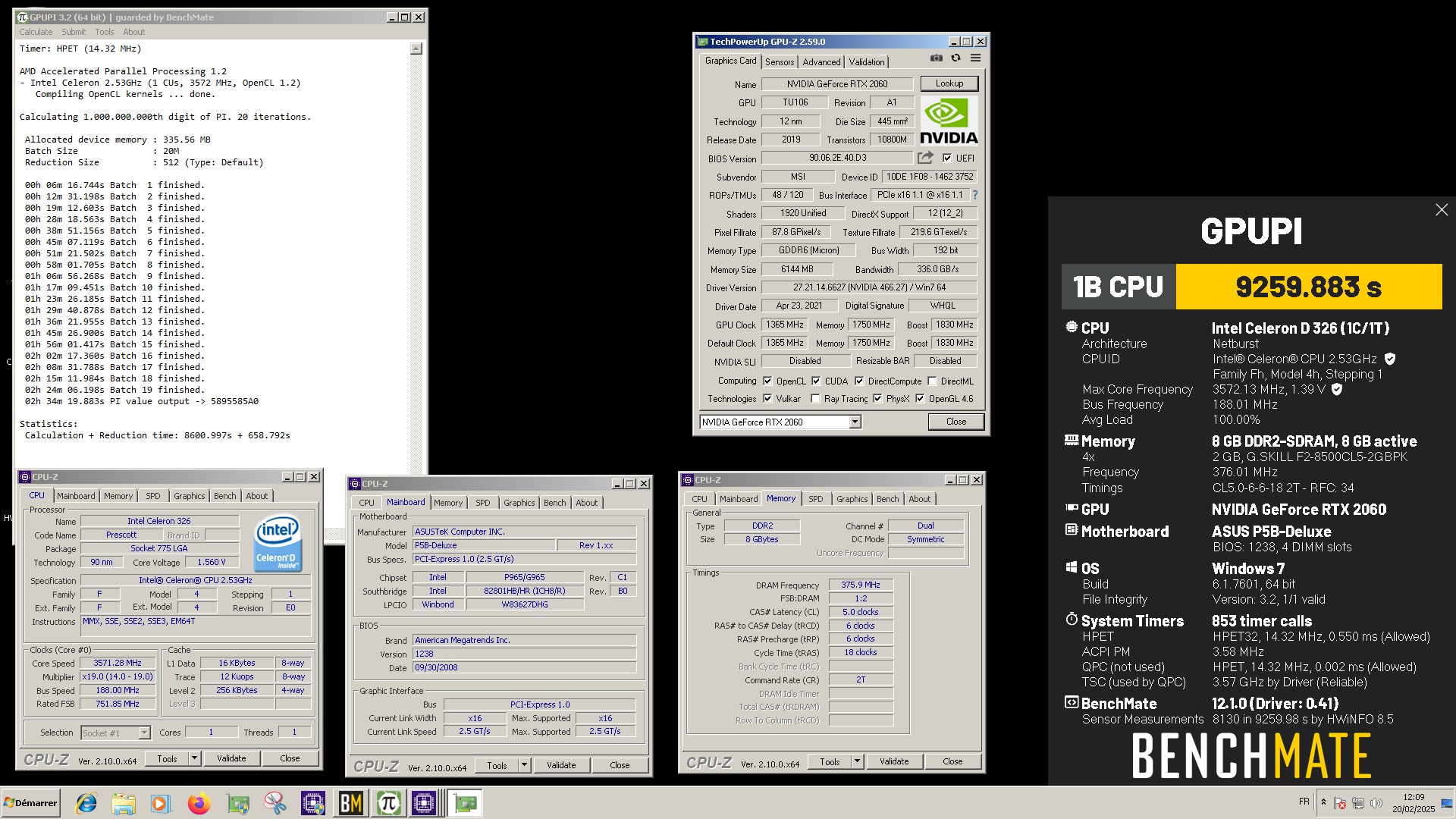Toggle the Vulkan checkbox

coord(767,398)
